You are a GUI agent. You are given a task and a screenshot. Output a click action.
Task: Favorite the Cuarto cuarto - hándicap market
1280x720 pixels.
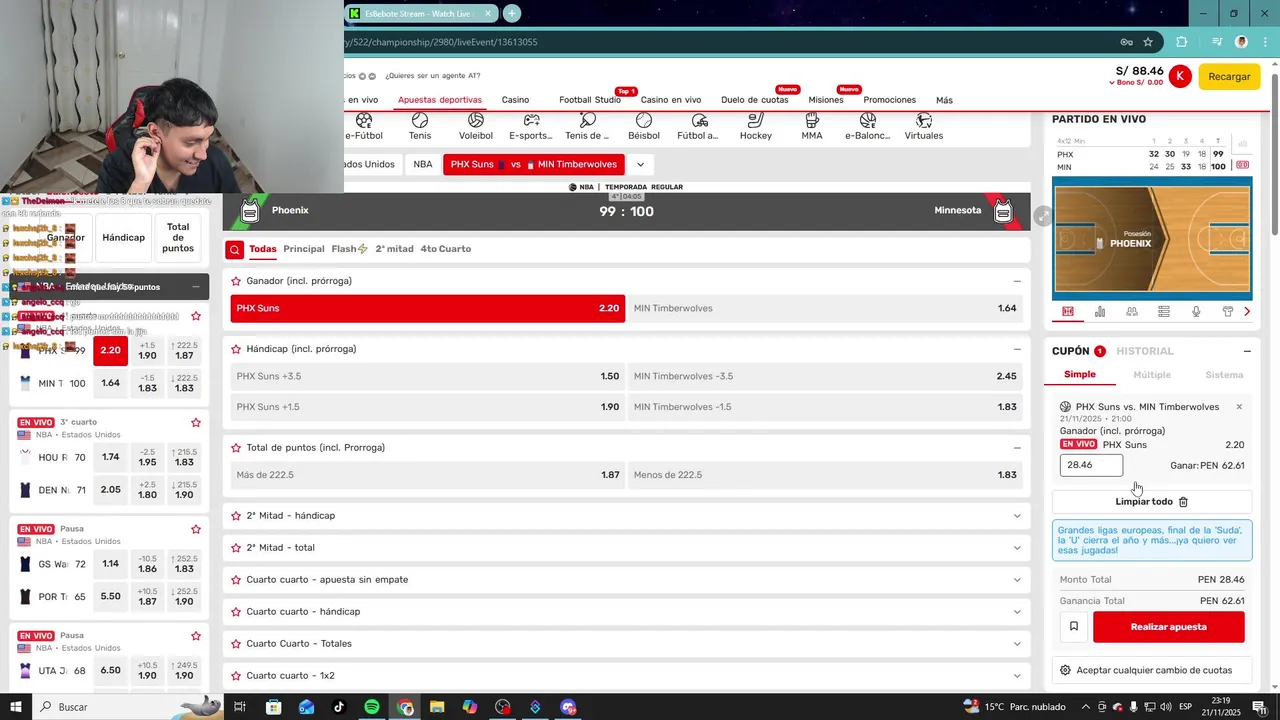coord(236,612)
